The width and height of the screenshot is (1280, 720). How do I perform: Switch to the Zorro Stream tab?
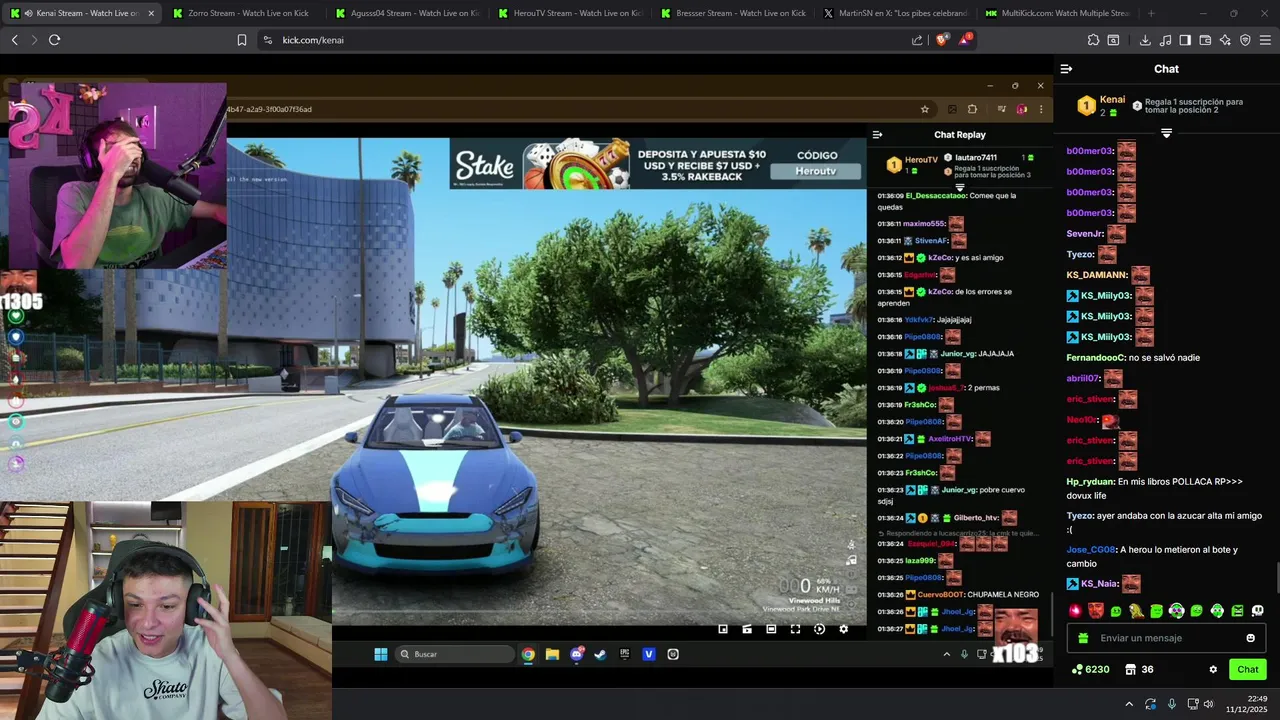[x=246, y=13]
